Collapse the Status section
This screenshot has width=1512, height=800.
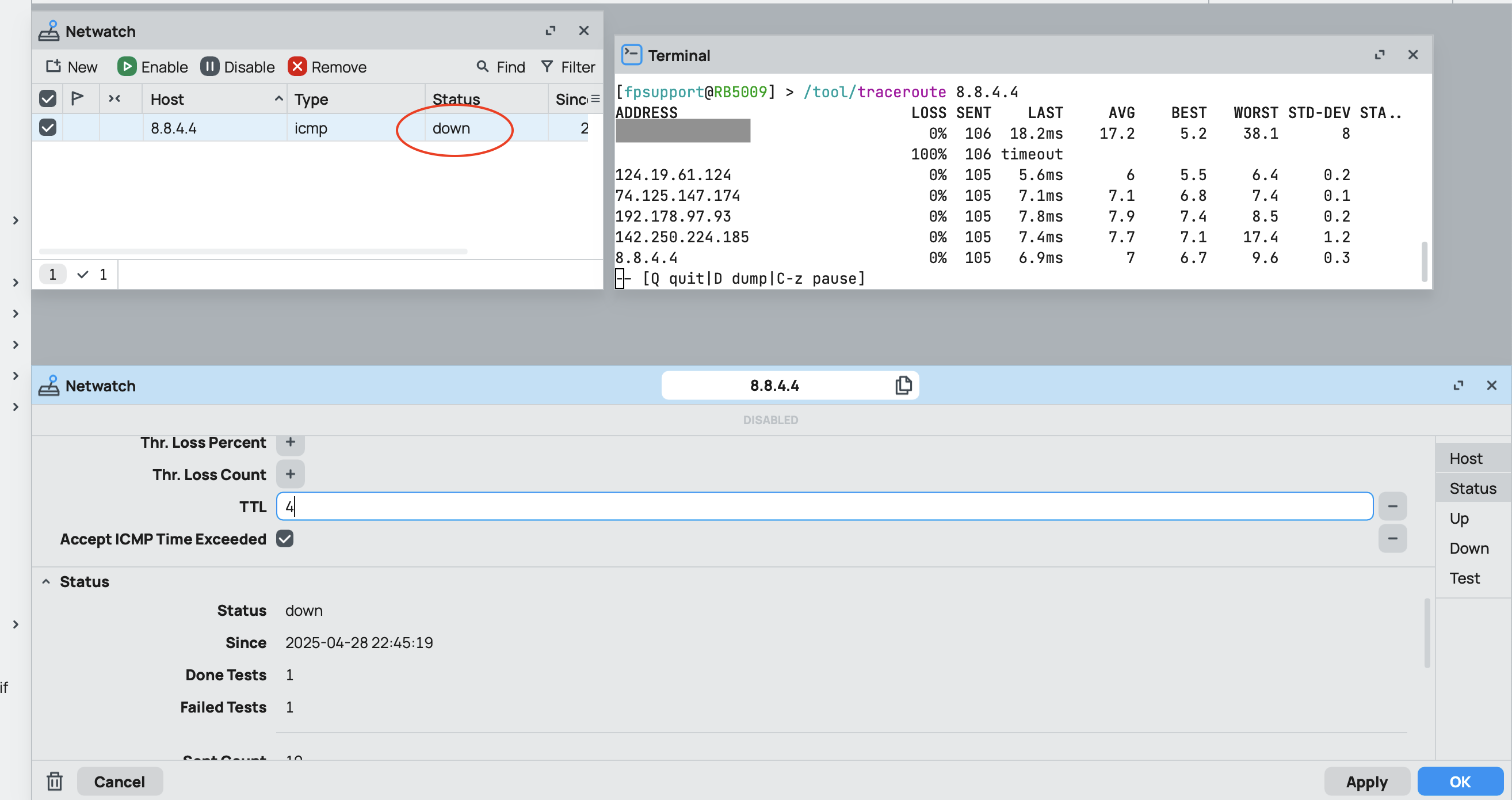(47, 581)
